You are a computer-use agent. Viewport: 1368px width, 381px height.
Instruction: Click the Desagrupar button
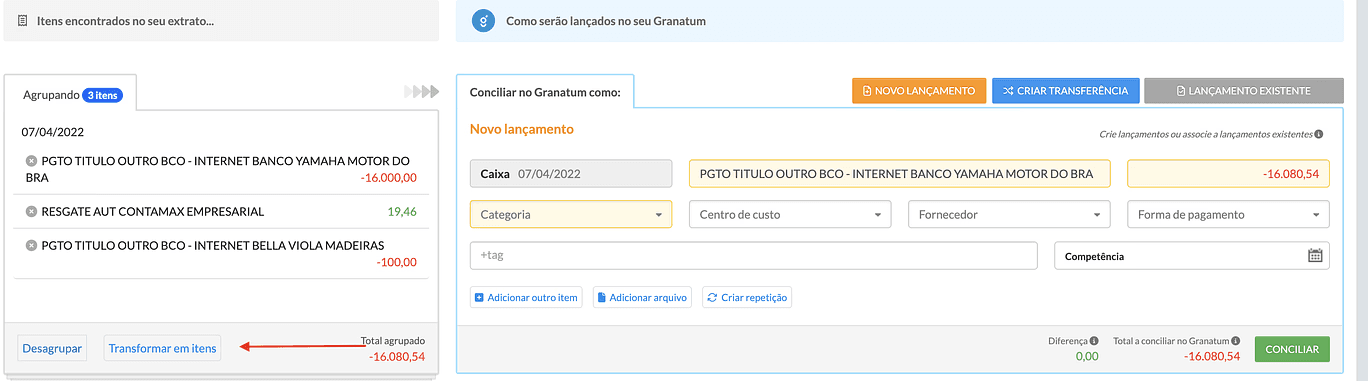tap(51, 348)
